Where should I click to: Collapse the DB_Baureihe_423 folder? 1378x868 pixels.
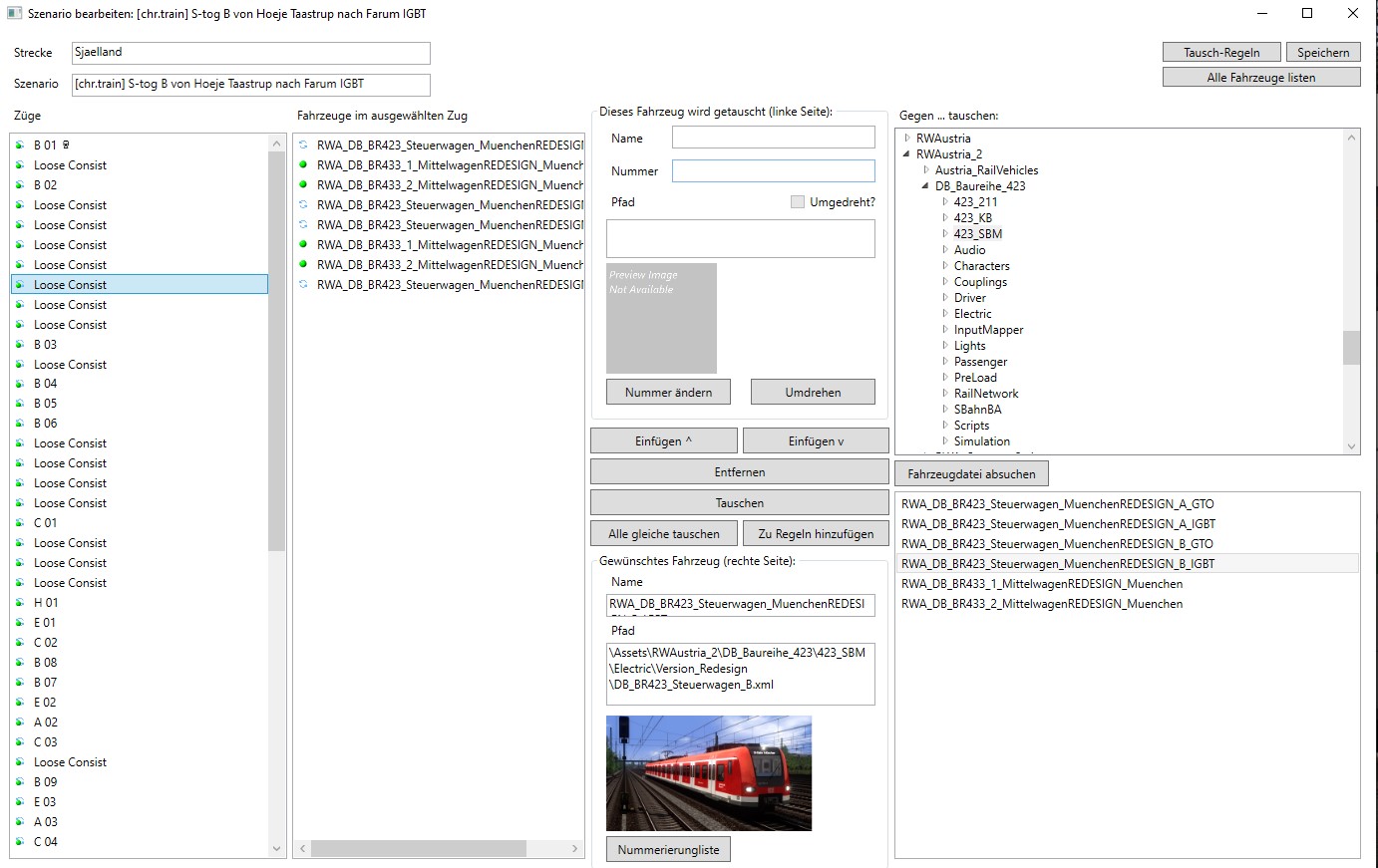pos(925,186)
